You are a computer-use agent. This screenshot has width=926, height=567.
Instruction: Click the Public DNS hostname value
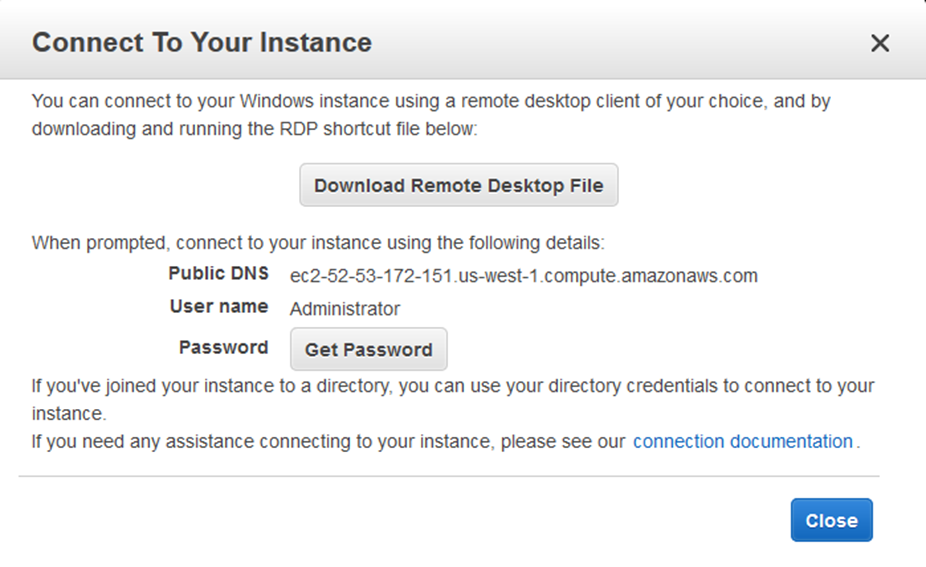point(523,276)
